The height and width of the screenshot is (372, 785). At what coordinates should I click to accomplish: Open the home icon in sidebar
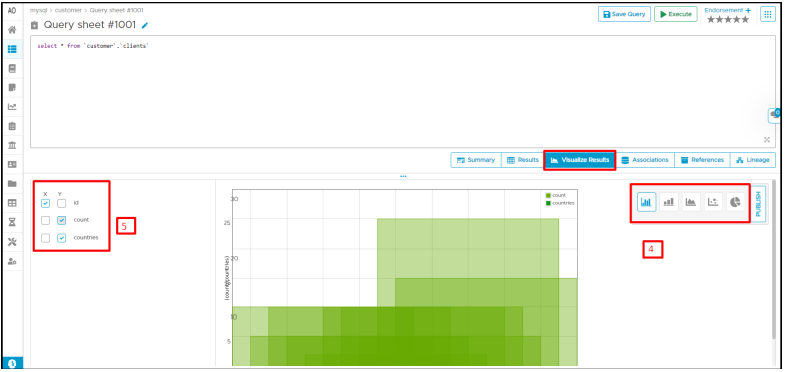[x=12, y=30]
